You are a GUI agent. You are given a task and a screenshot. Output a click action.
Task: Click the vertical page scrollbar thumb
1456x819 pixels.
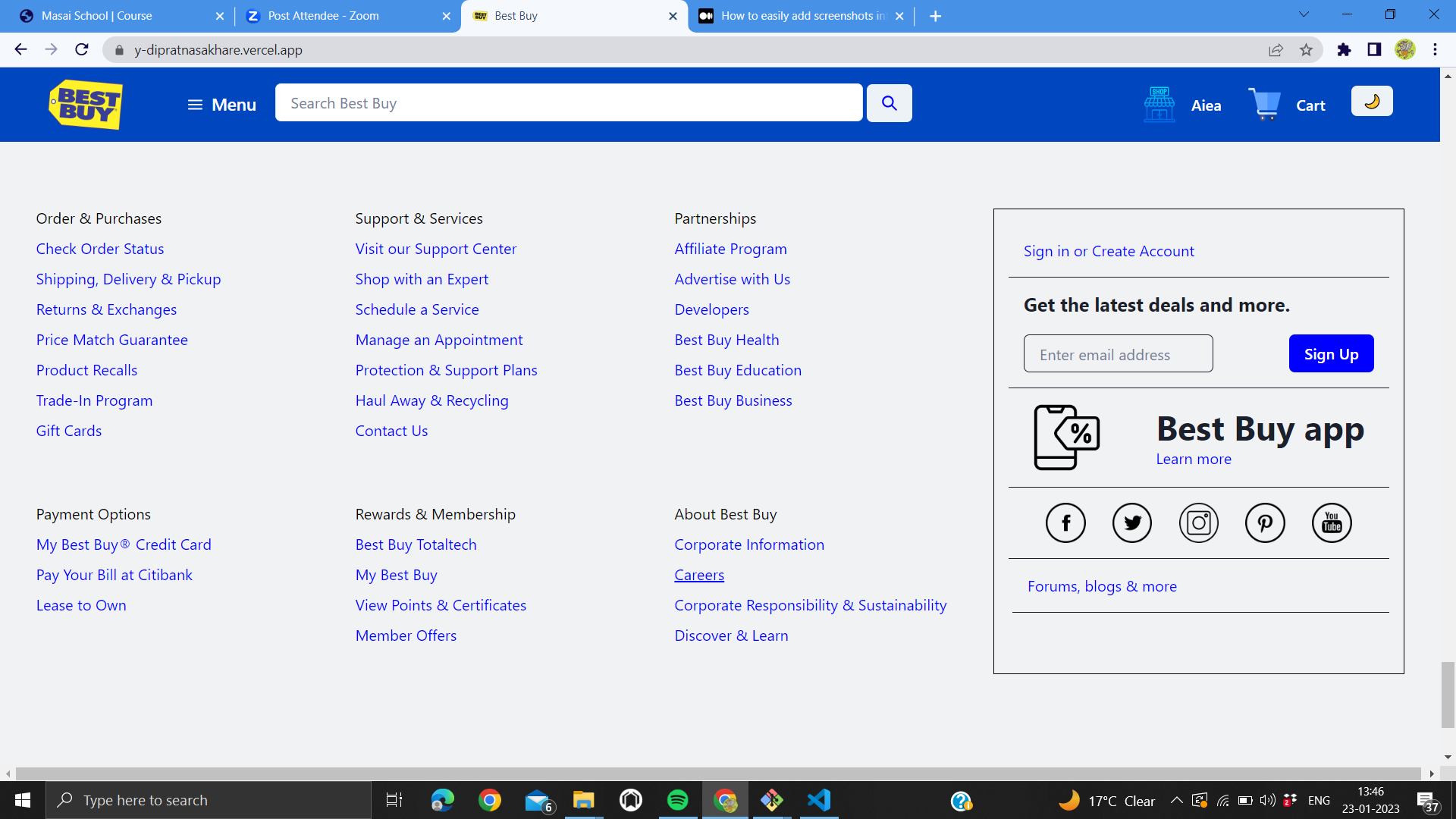1448,694
